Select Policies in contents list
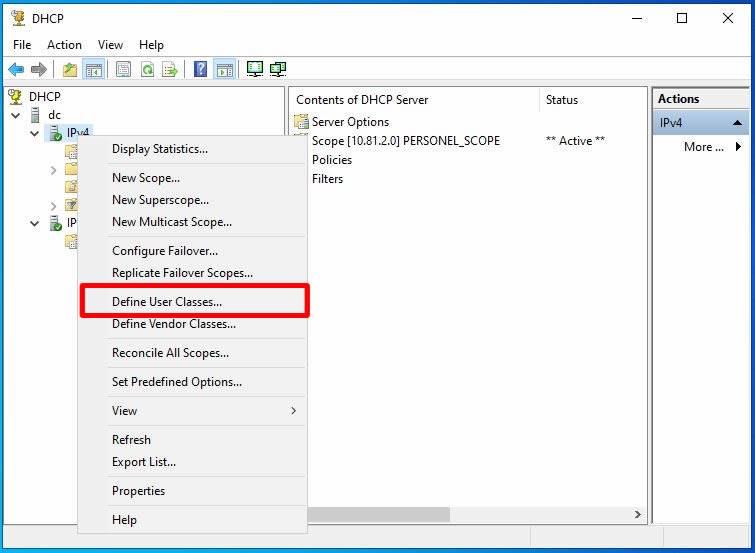 click(x=332, y=160)
